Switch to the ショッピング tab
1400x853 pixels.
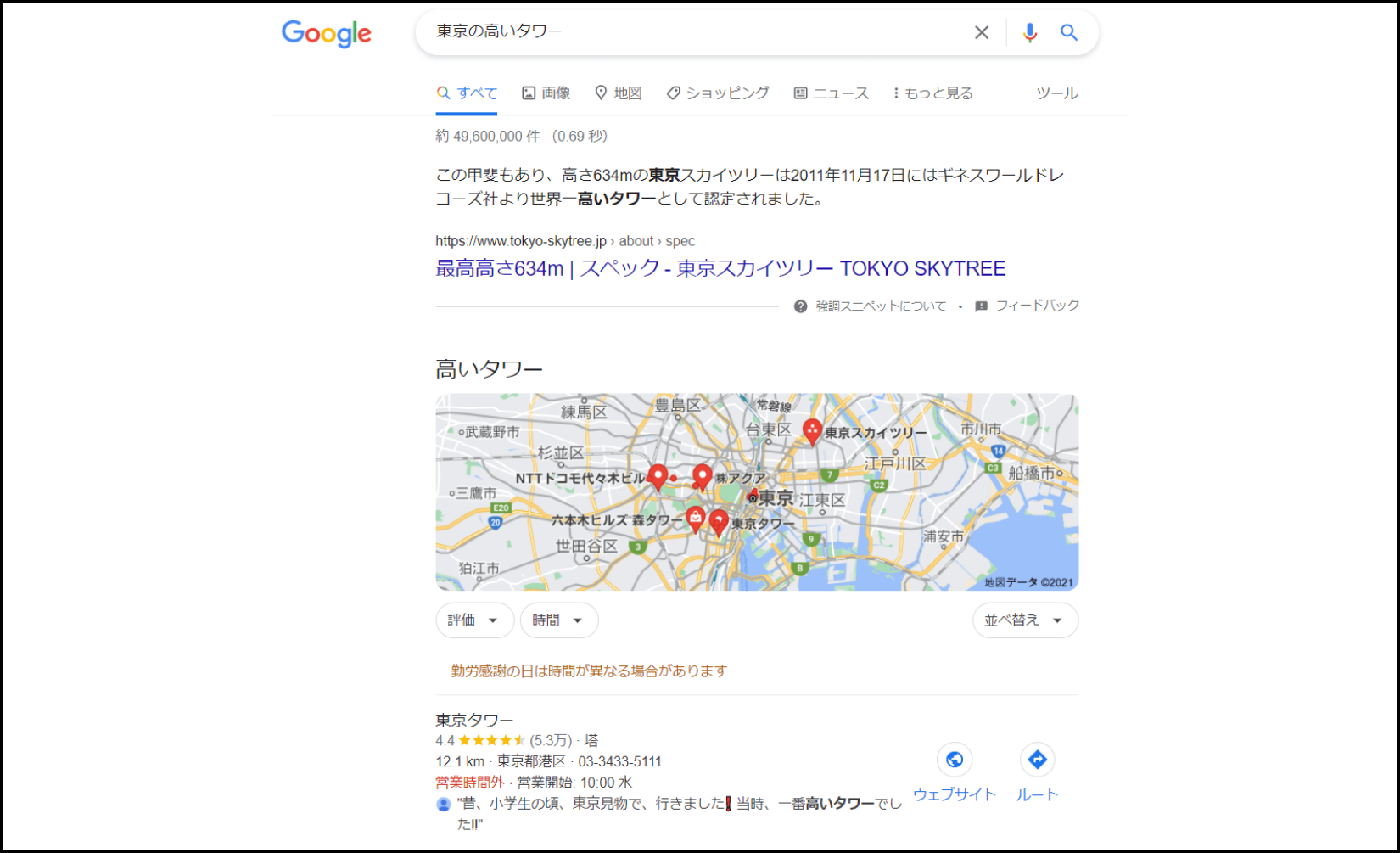pos(718,93)
